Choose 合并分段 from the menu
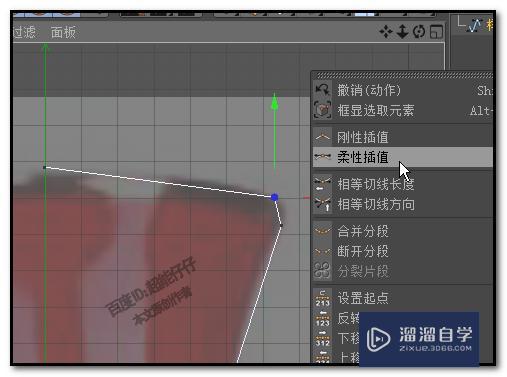The height and width of the screenshot is (377, 507). 402,231
